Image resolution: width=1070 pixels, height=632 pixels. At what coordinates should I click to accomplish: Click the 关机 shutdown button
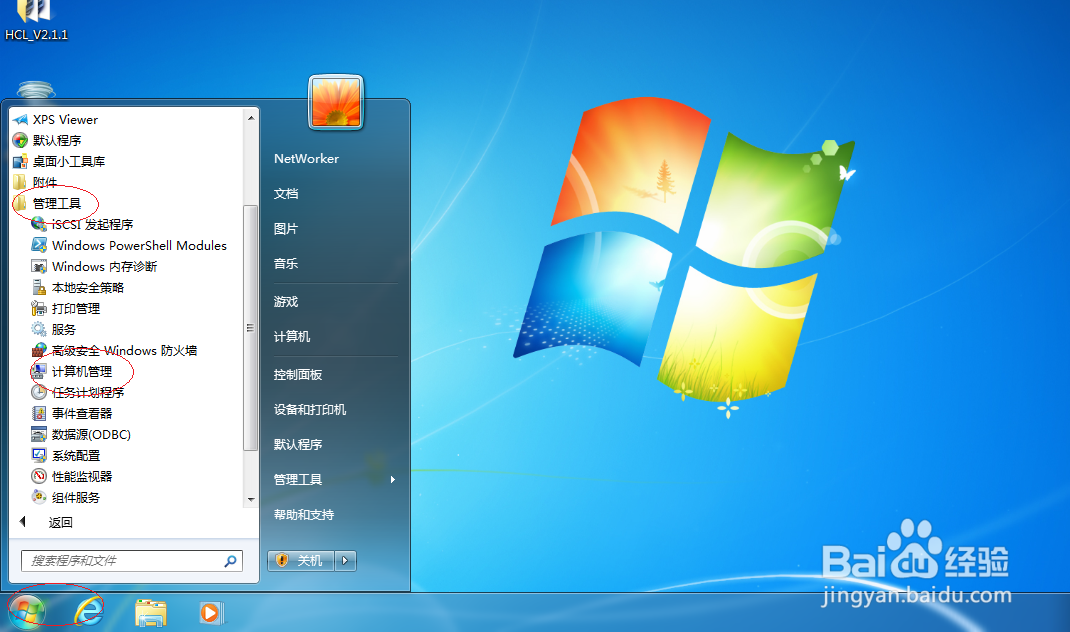pos(300,560)
